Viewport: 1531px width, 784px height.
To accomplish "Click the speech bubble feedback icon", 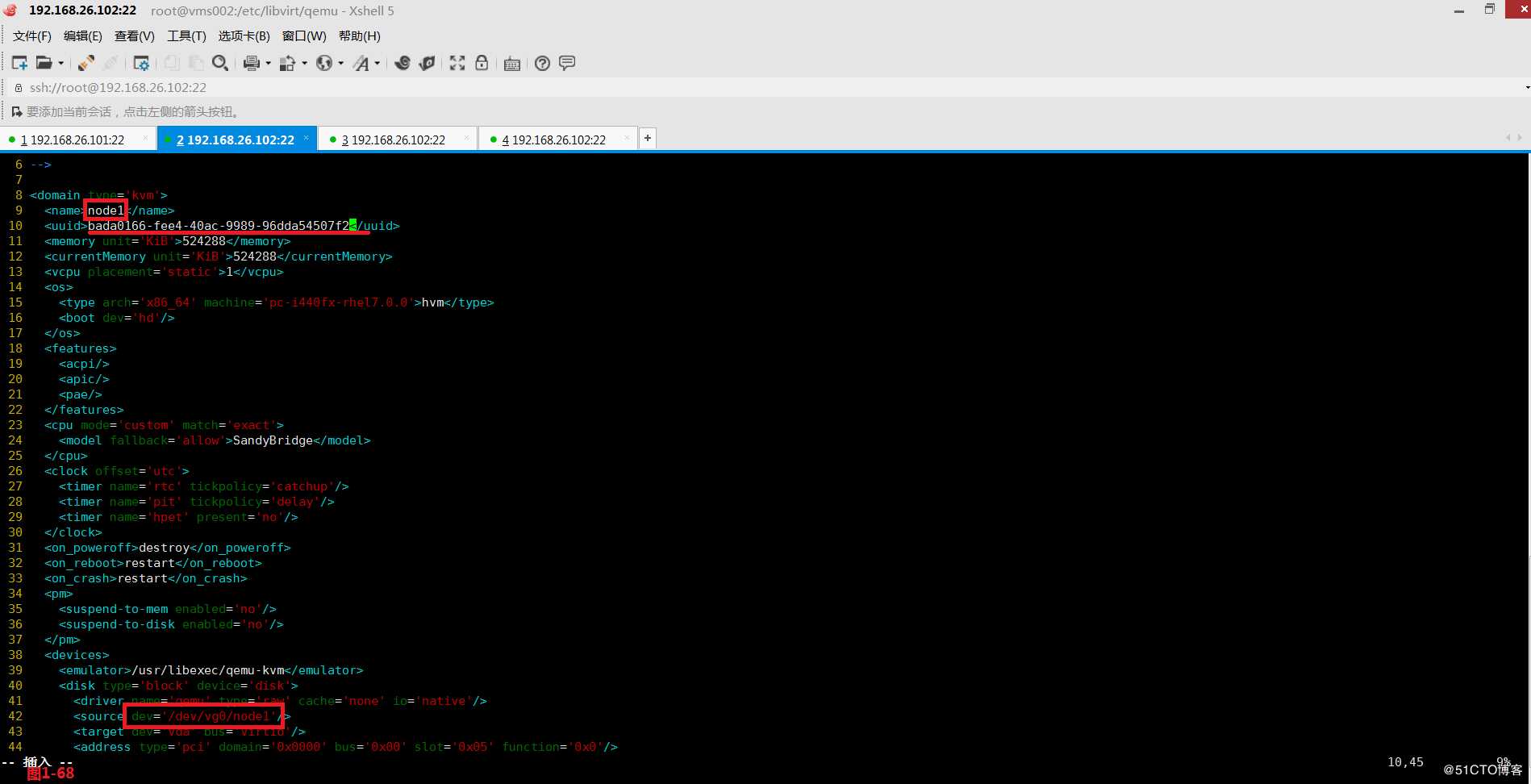I will click(x=567, y=63).
